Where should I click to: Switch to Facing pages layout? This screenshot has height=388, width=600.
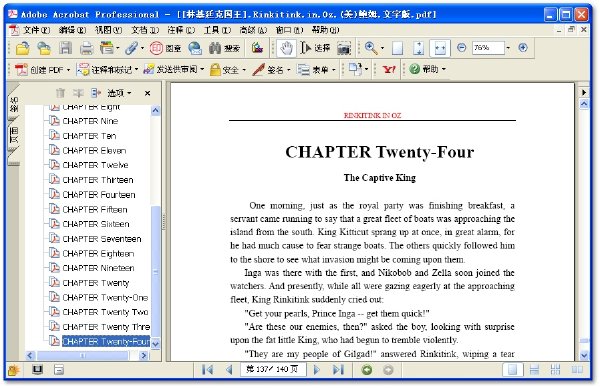click(x=577, y=370)
